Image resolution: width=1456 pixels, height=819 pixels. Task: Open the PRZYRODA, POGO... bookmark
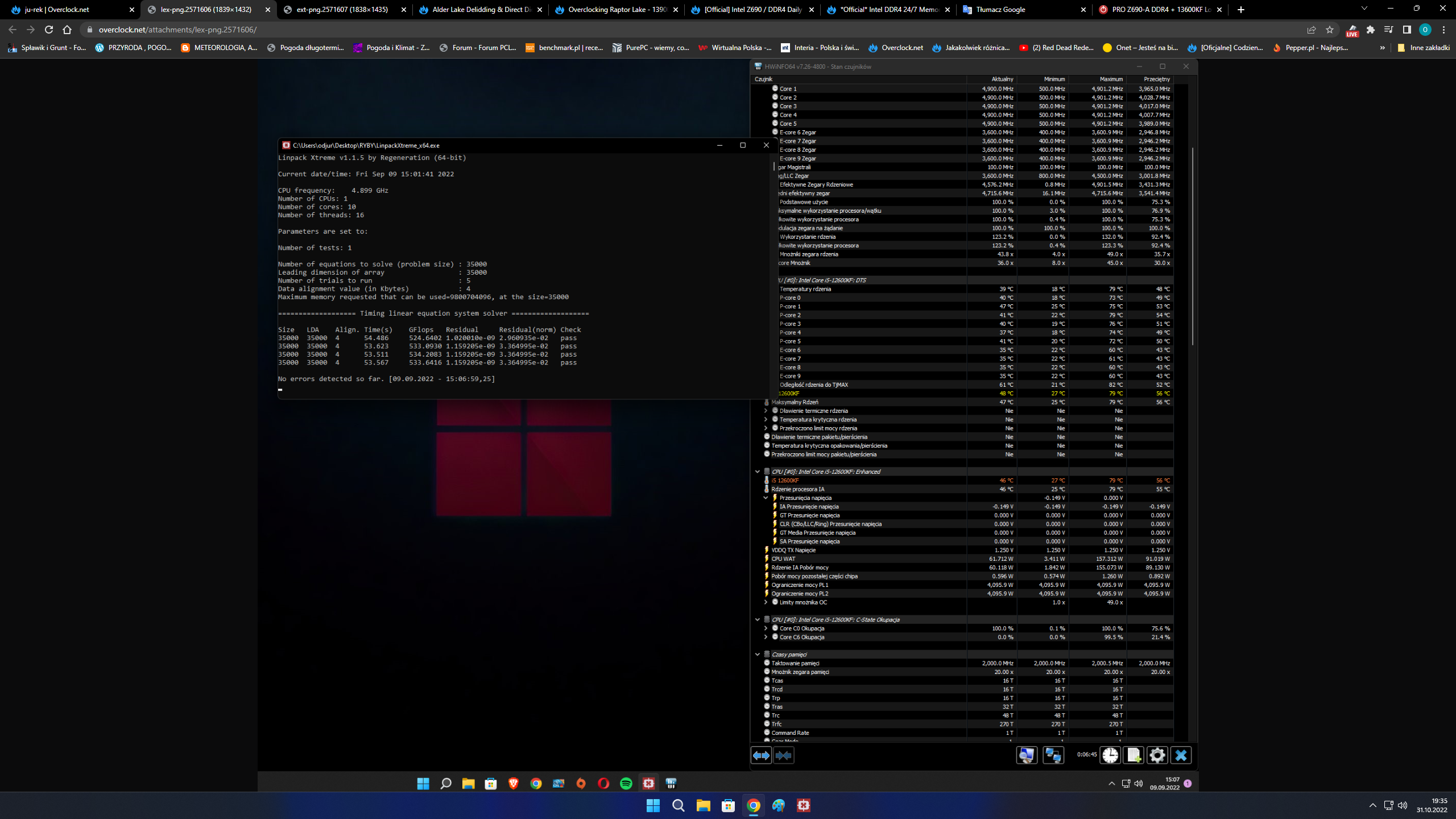pos(133,48)
